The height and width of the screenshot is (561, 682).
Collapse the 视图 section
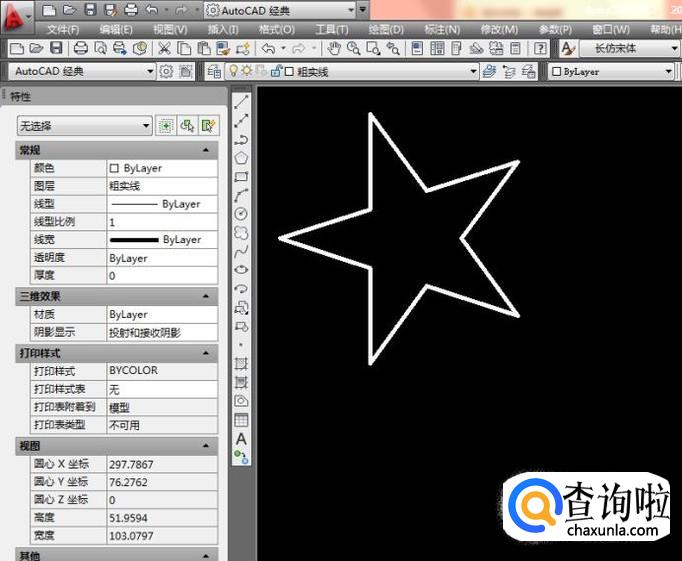[x=206, y=446]
